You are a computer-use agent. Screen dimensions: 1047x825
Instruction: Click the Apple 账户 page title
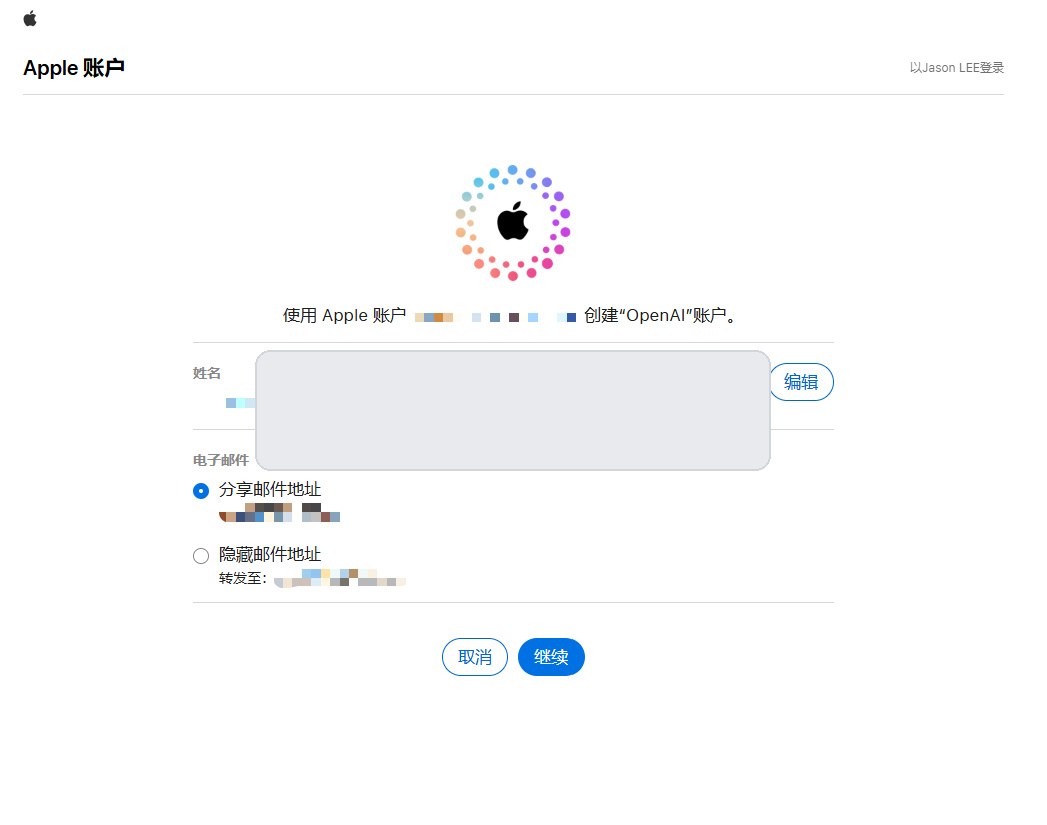[x=74, y=68]
